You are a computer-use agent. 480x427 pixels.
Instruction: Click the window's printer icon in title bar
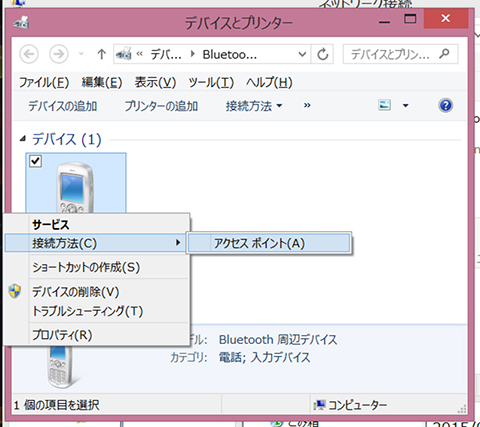(22, 23)
